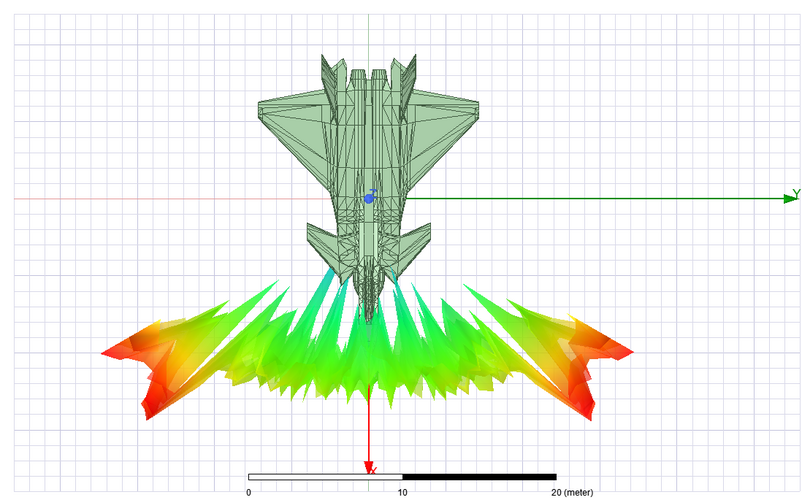Click the '10' scale bar label
The image size is (802, 500).
(403, 492)
